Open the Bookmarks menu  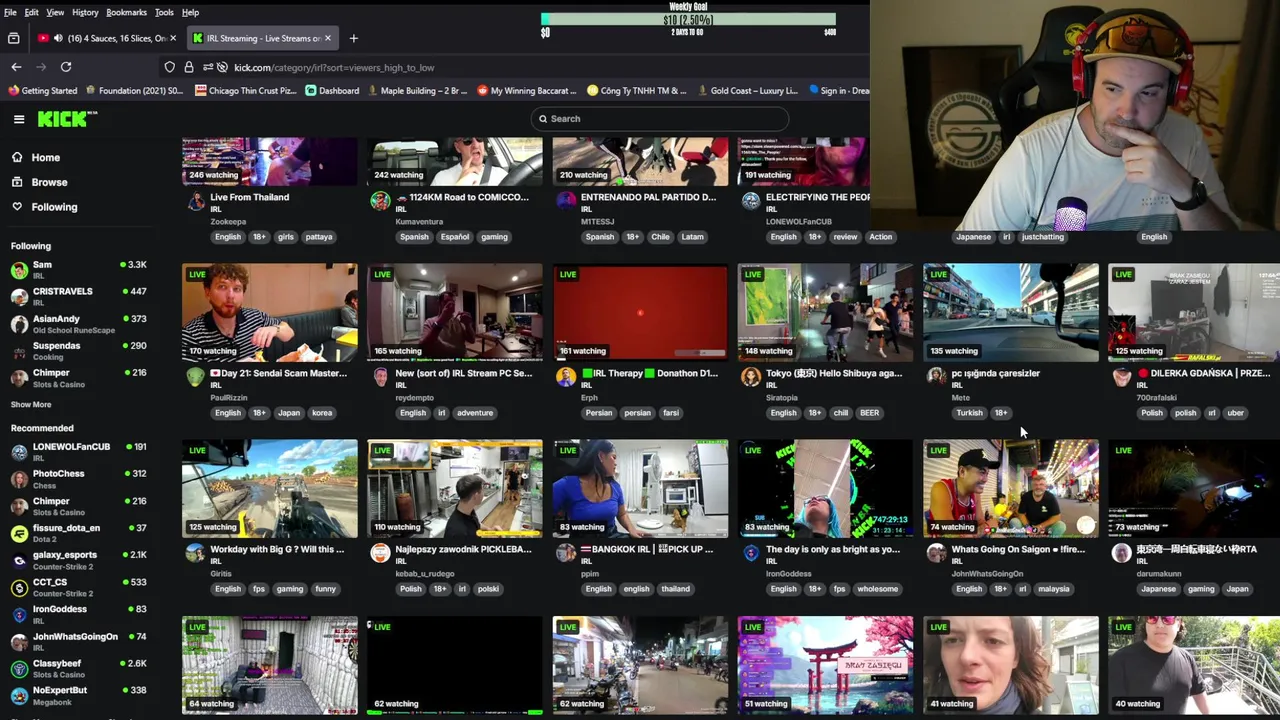(x=127, y=12)
